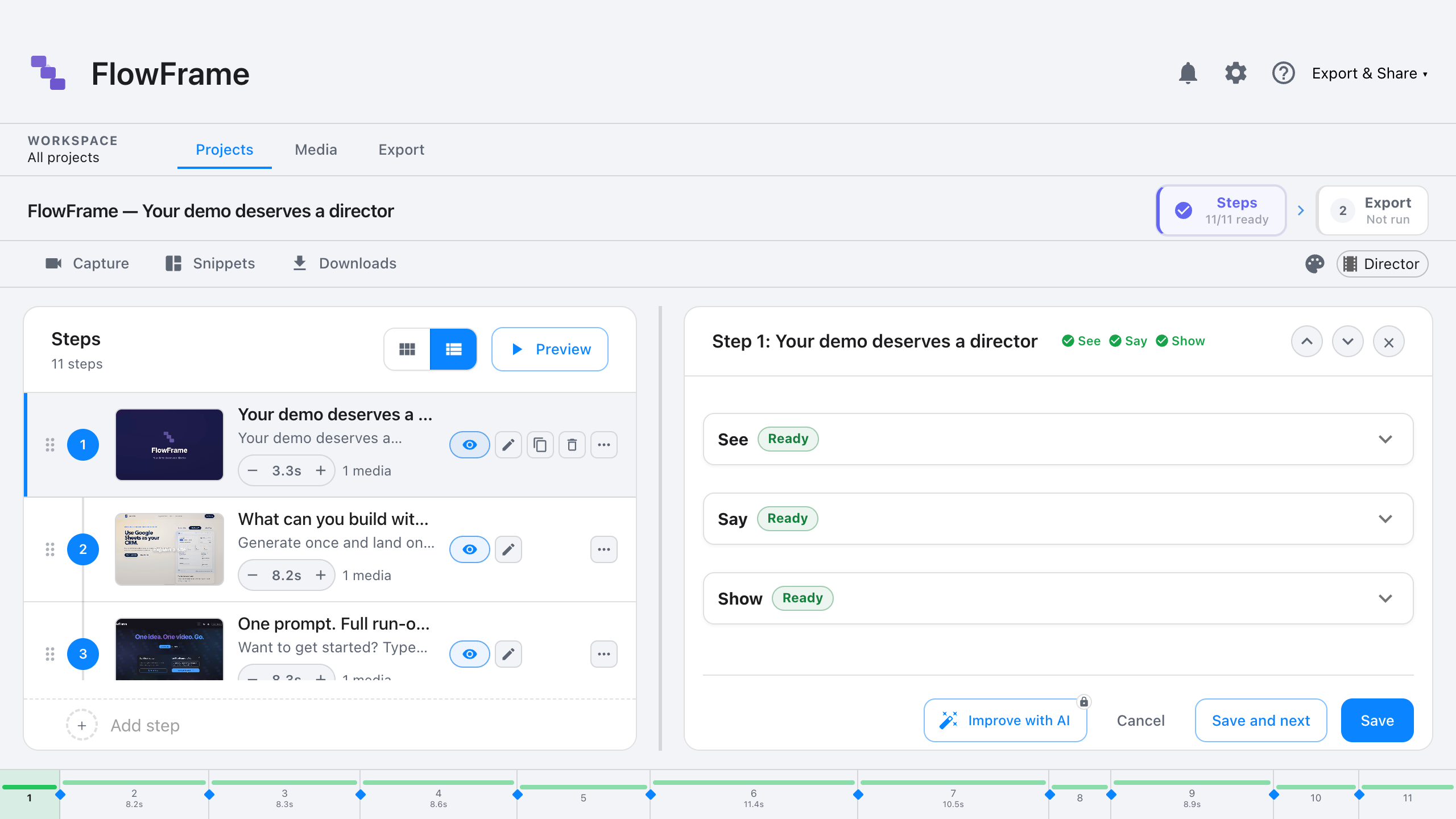Select the Export Not run stage
The width and height of the screenshot is (1456, 819).
point(1372,210)
